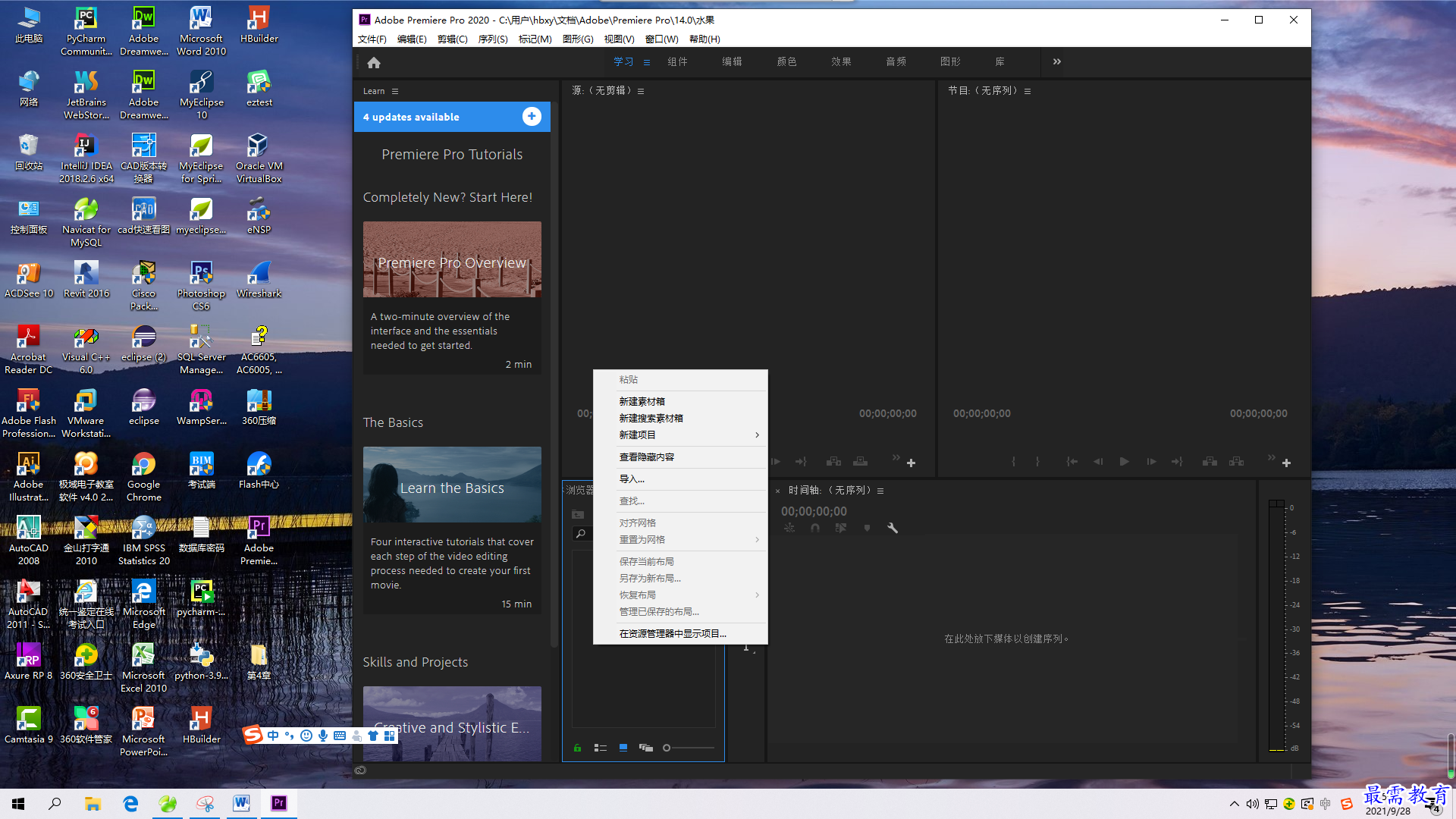Open the Source monitor panel menu
Screen dimensions: 1456x819
pos(641,91)
